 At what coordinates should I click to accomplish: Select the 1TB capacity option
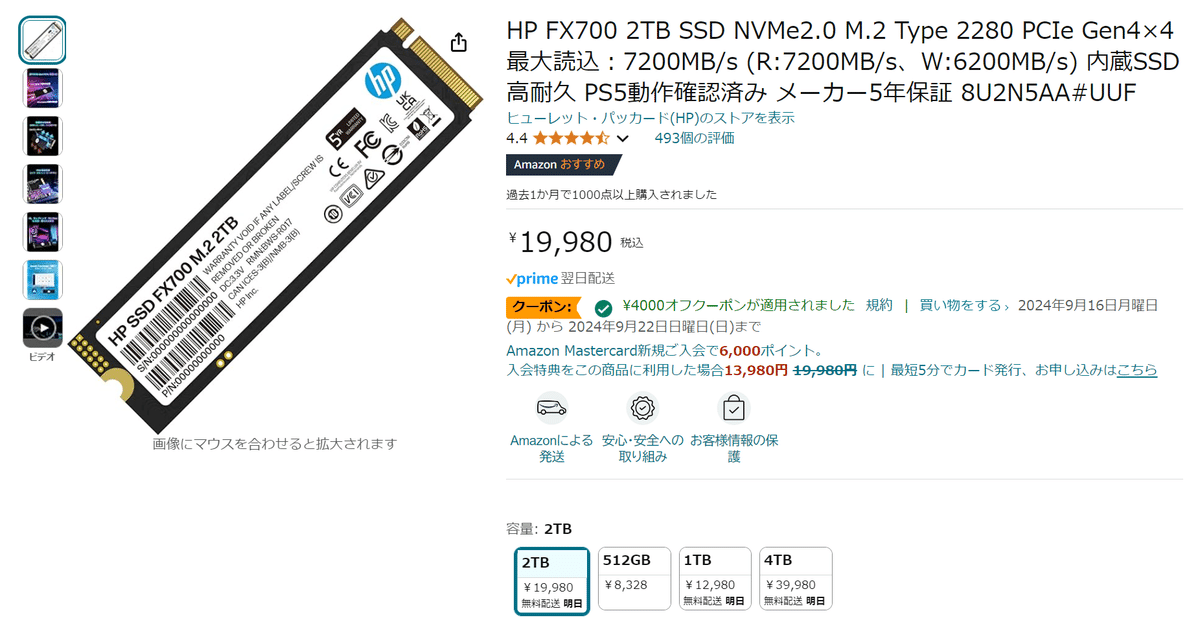(714, 578)
